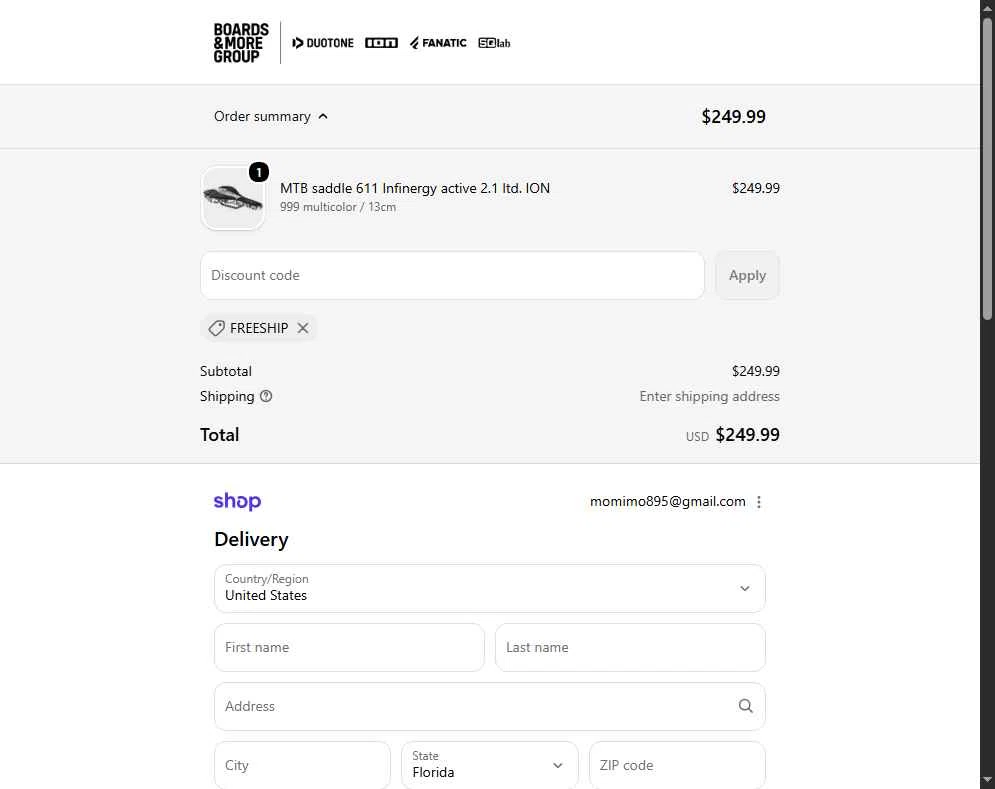The width and height of the screenshot is (995, 789).
Task: Open the State dropdown showing Florida
Action: pos(490,765)
